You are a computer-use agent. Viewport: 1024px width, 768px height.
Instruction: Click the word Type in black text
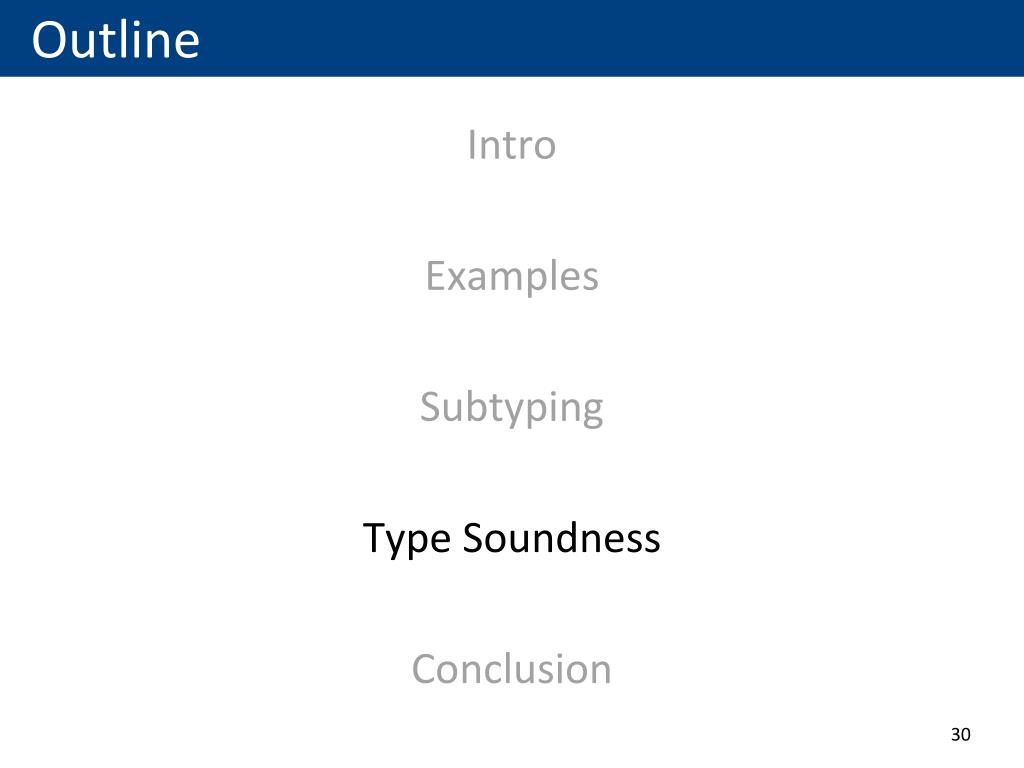click(x=406, y=540)
